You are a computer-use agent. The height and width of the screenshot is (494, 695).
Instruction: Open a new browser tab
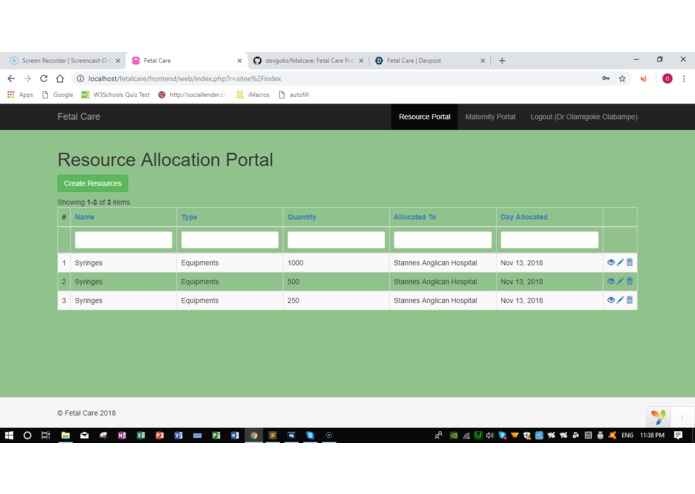point(502,61)
